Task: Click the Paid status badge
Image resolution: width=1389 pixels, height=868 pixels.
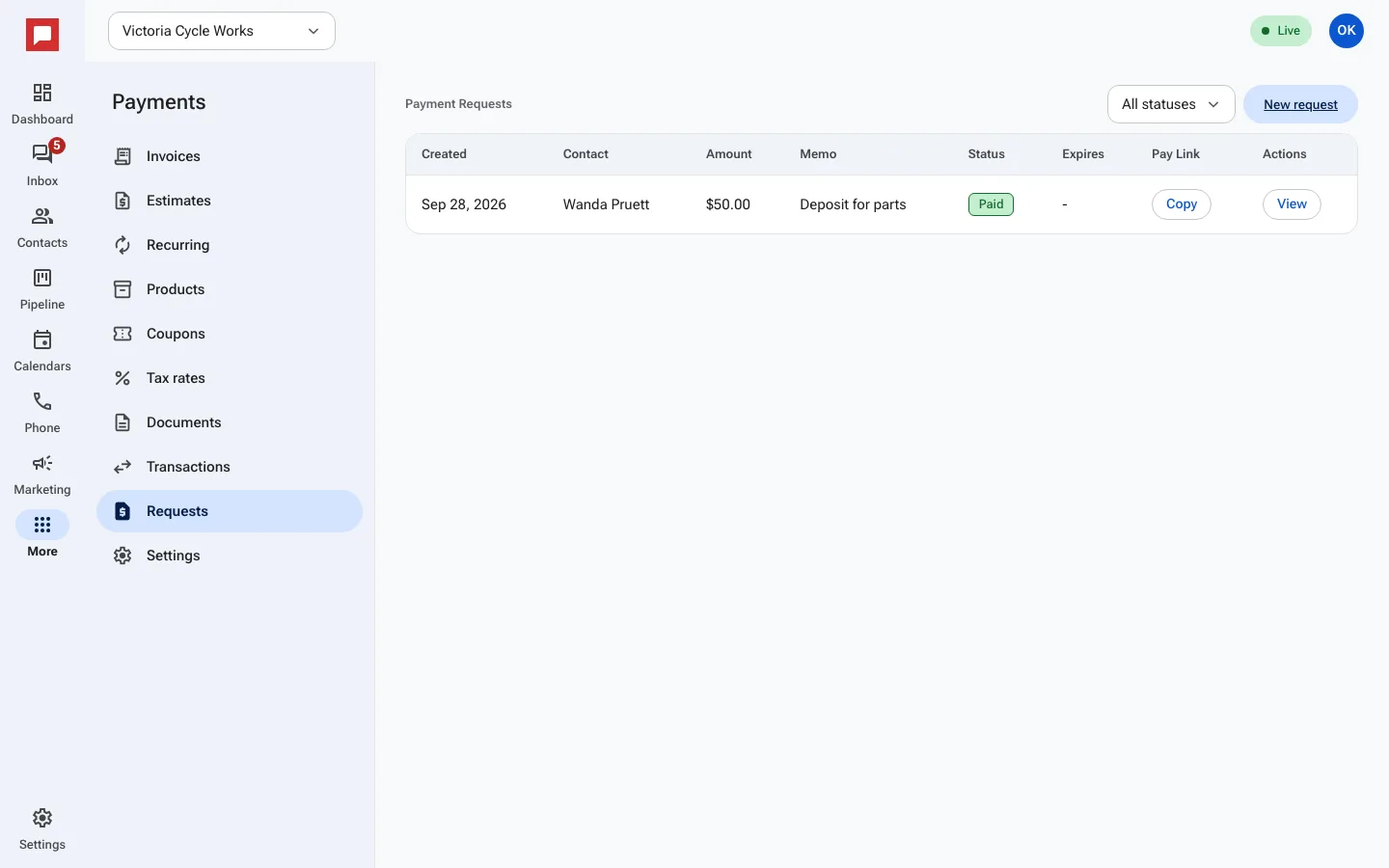Action: click(x=991, y=204)
